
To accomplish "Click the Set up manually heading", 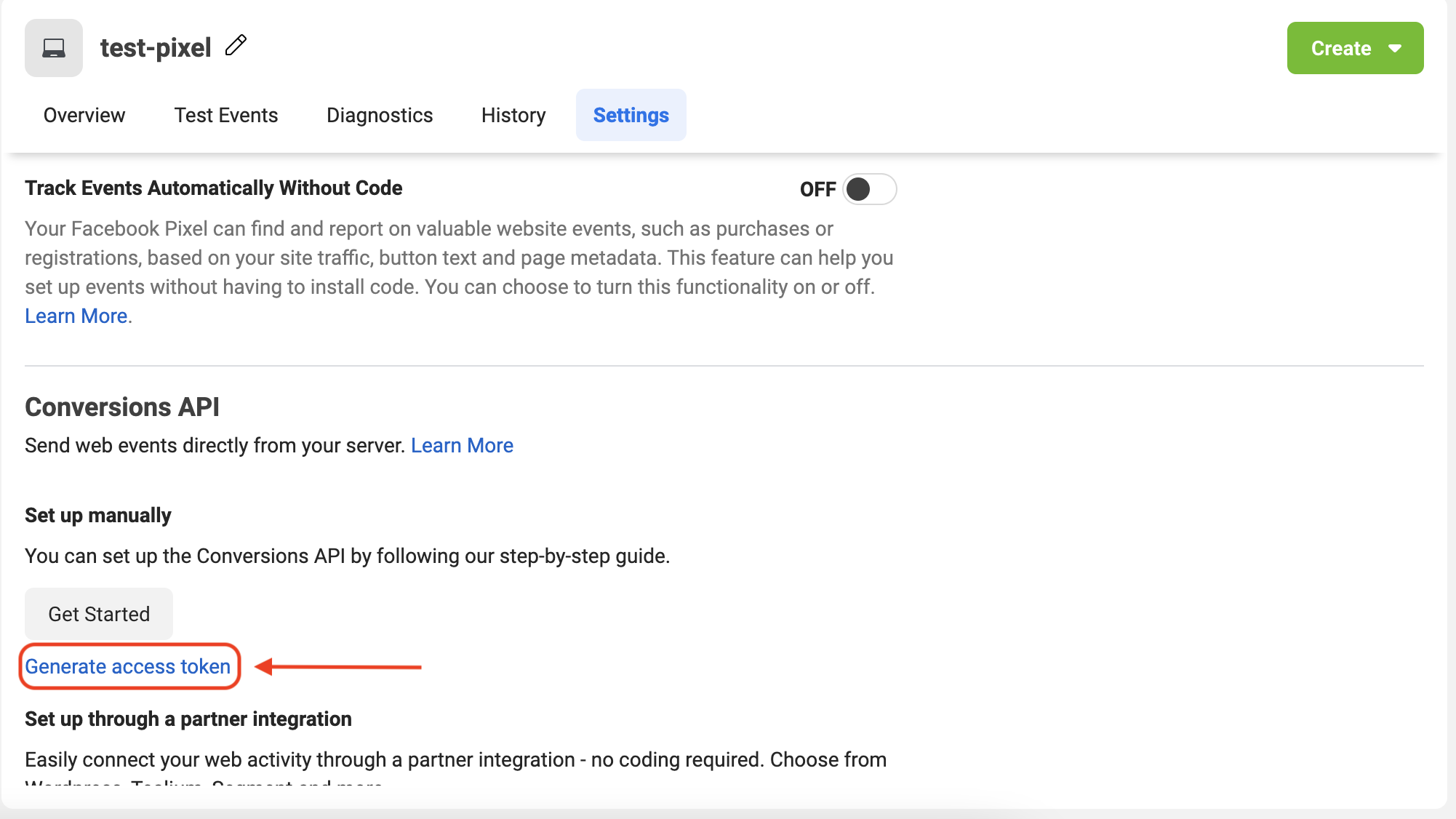I will (x=98, y=515).
